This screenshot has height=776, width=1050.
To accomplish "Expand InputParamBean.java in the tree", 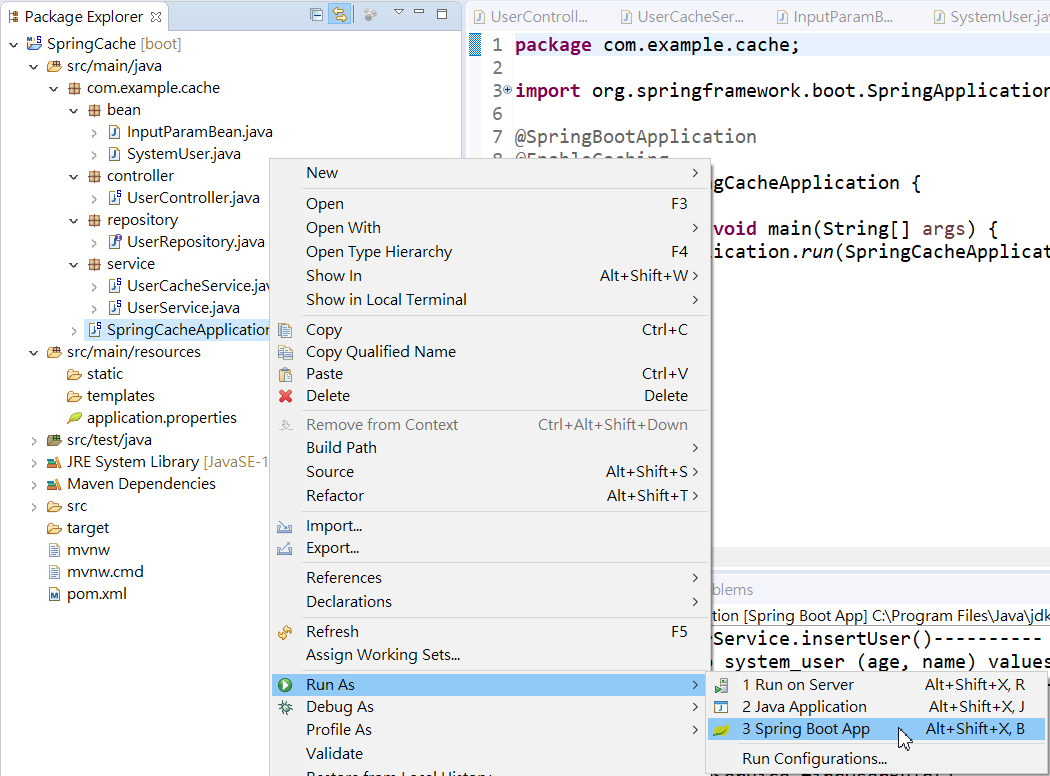I will (x=94, y=133).
